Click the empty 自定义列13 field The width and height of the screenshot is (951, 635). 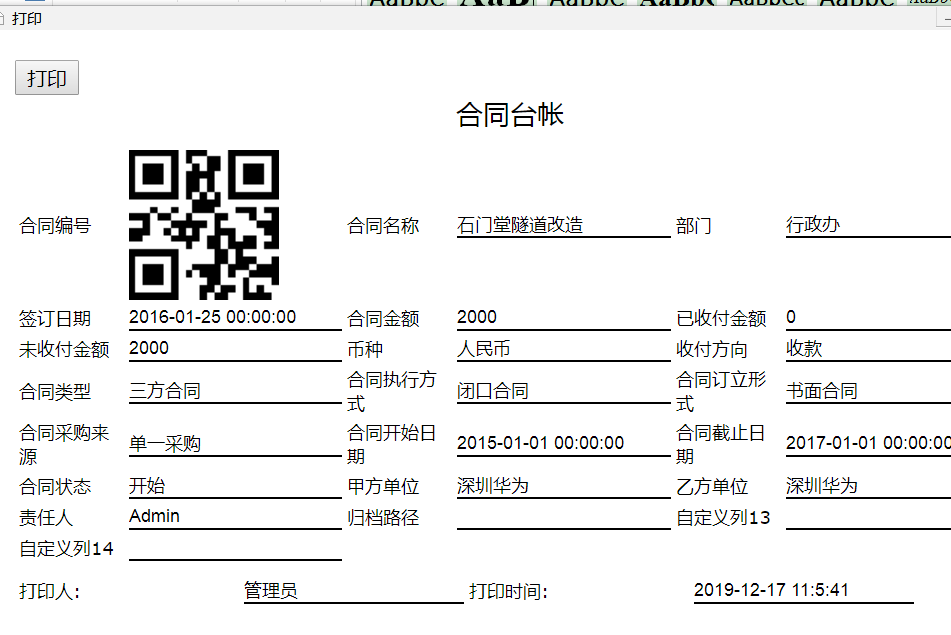coord(869,519)
